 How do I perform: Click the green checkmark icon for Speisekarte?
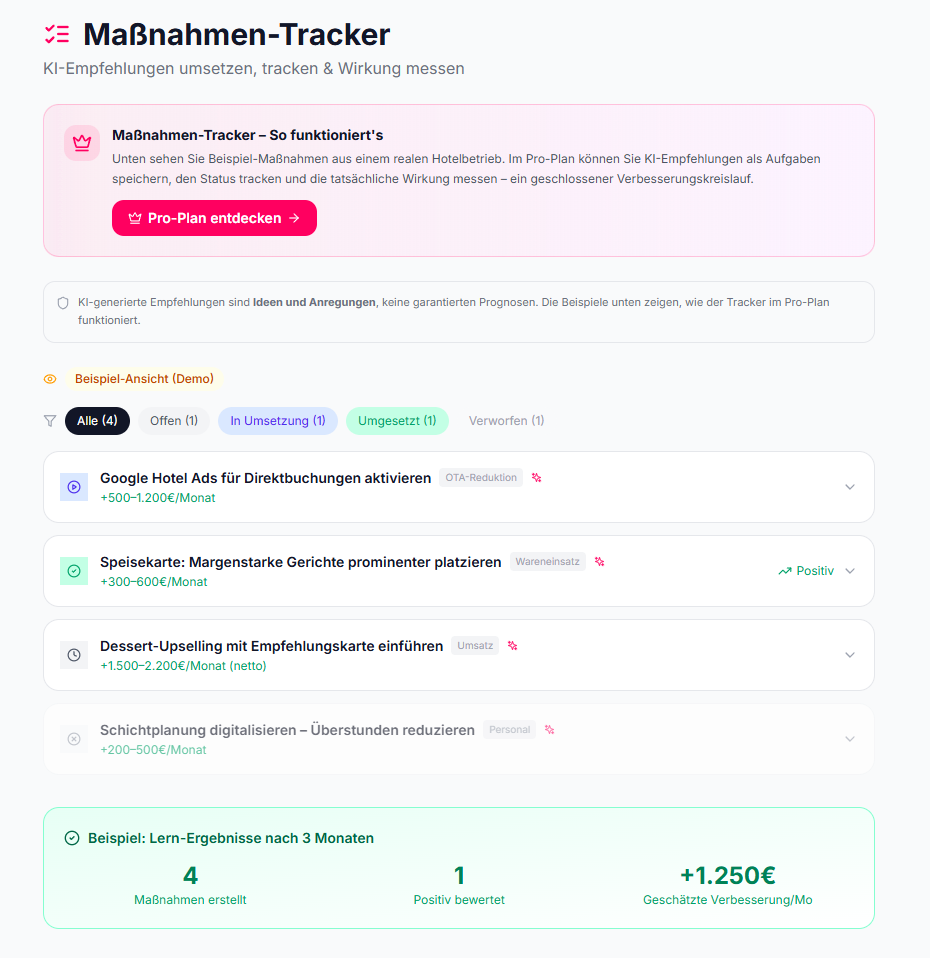(74, 571)
